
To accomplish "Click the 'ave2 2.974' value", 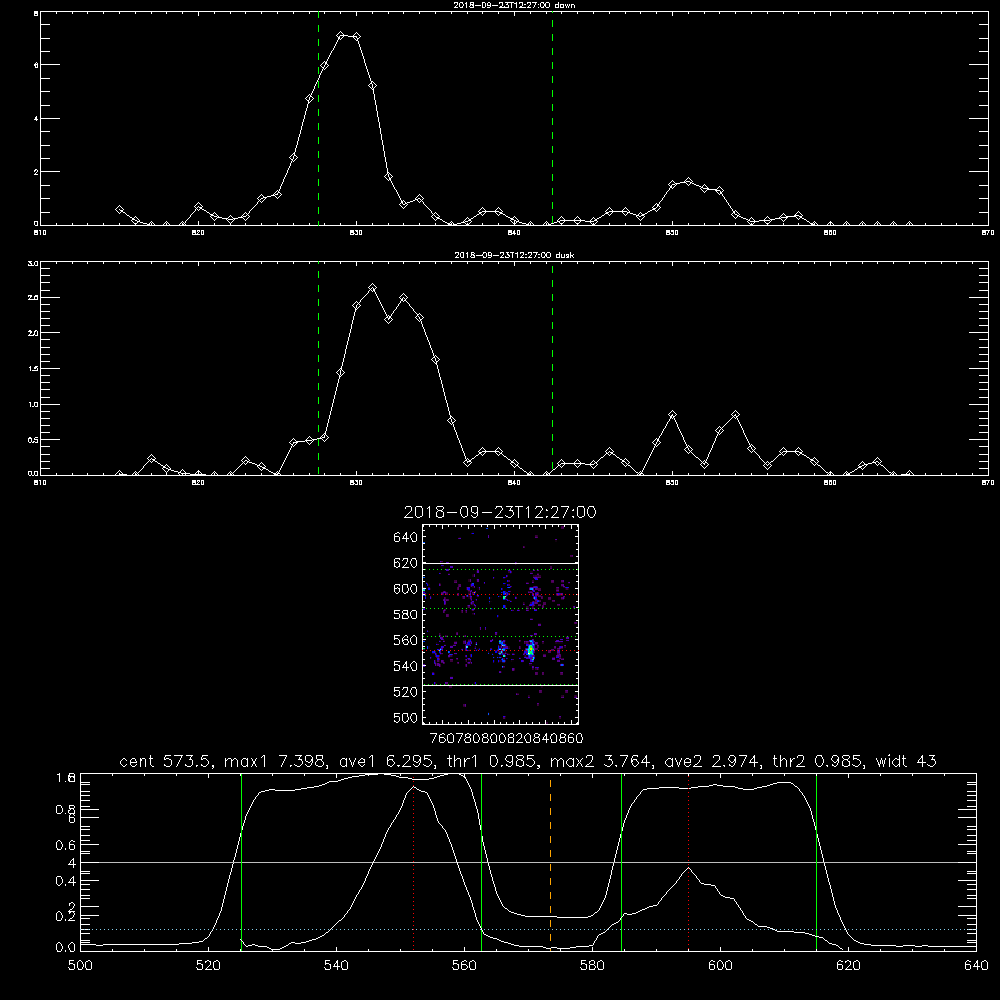I will coord(713,761).
